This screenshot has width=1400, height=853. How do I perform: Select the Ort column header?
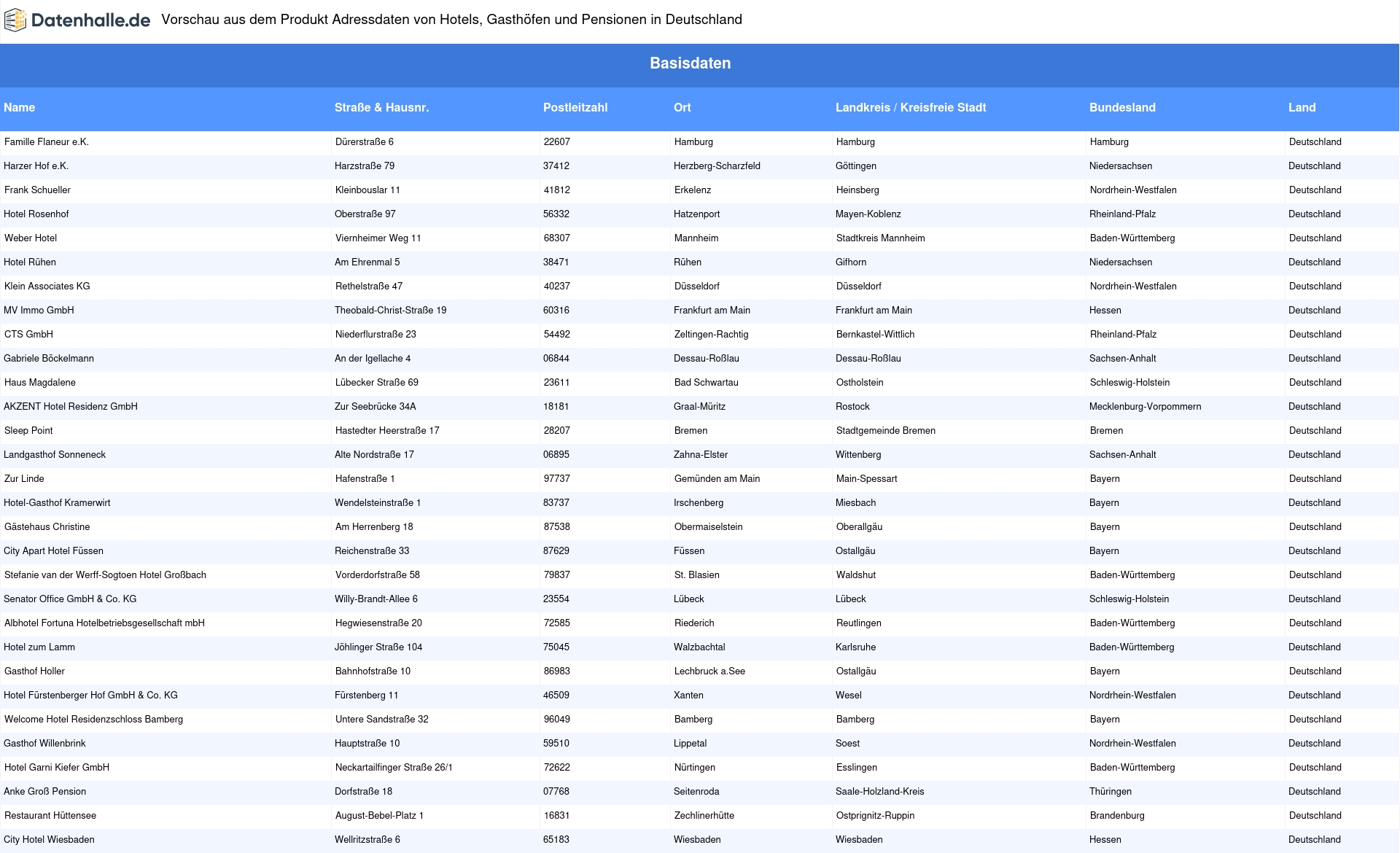(x=682, y=108)
